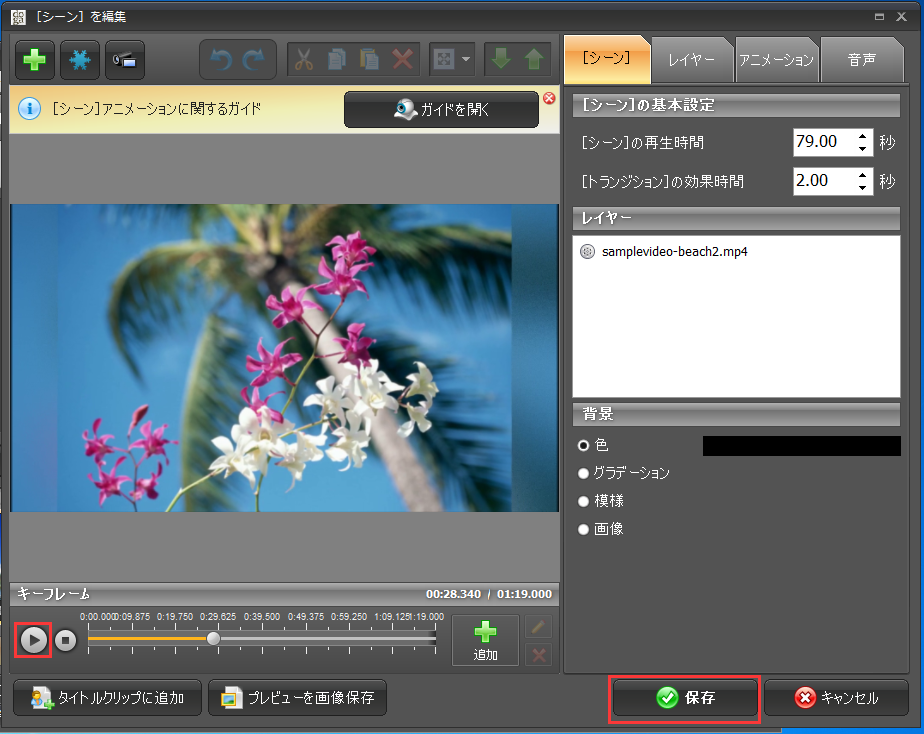The image size is (924, 734).
Task: Click the clip/movie icon in the toolbar
Action: pyautogui.click(x=124, y=60)
